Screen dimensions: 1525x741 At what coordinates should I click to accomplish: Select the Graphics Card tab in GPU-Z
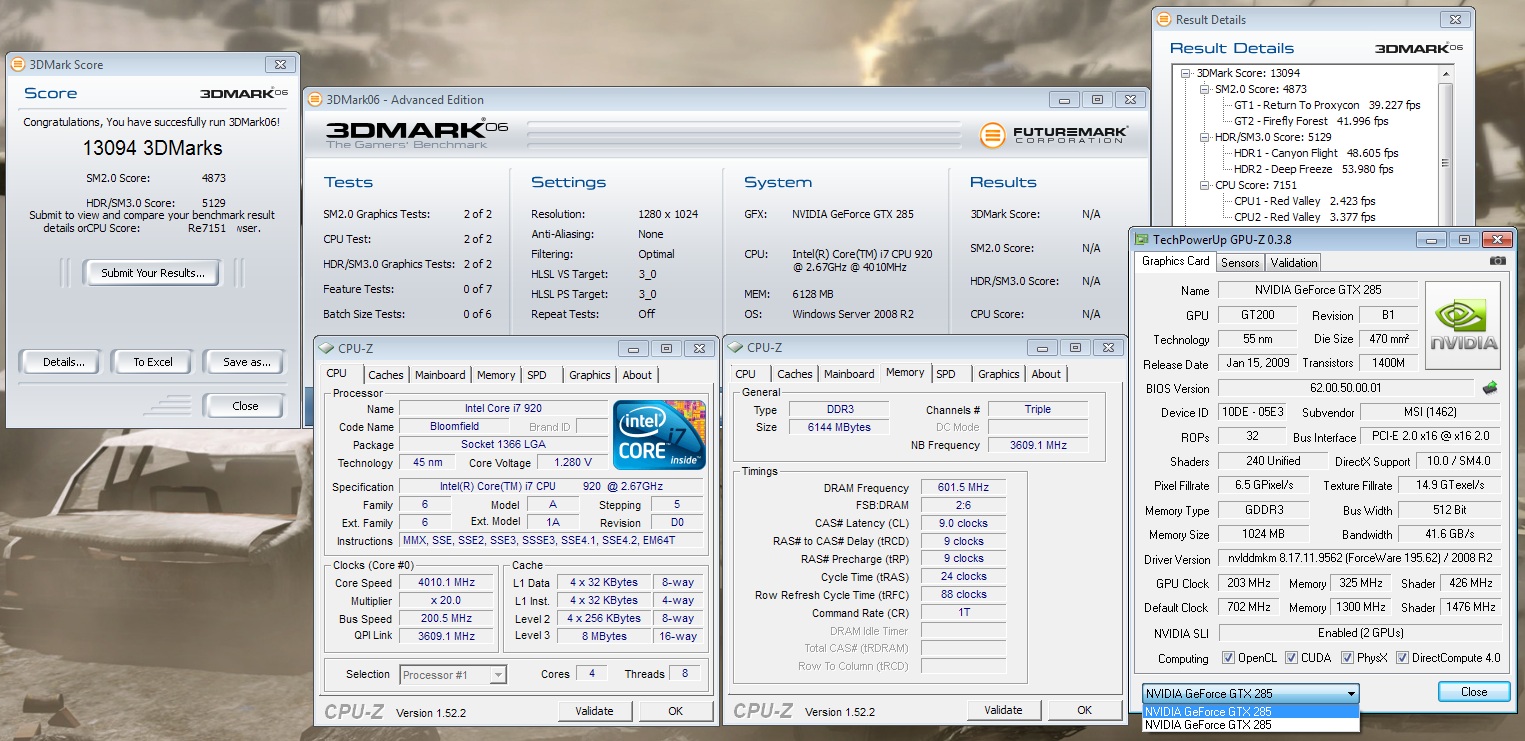click(1176, 261)
